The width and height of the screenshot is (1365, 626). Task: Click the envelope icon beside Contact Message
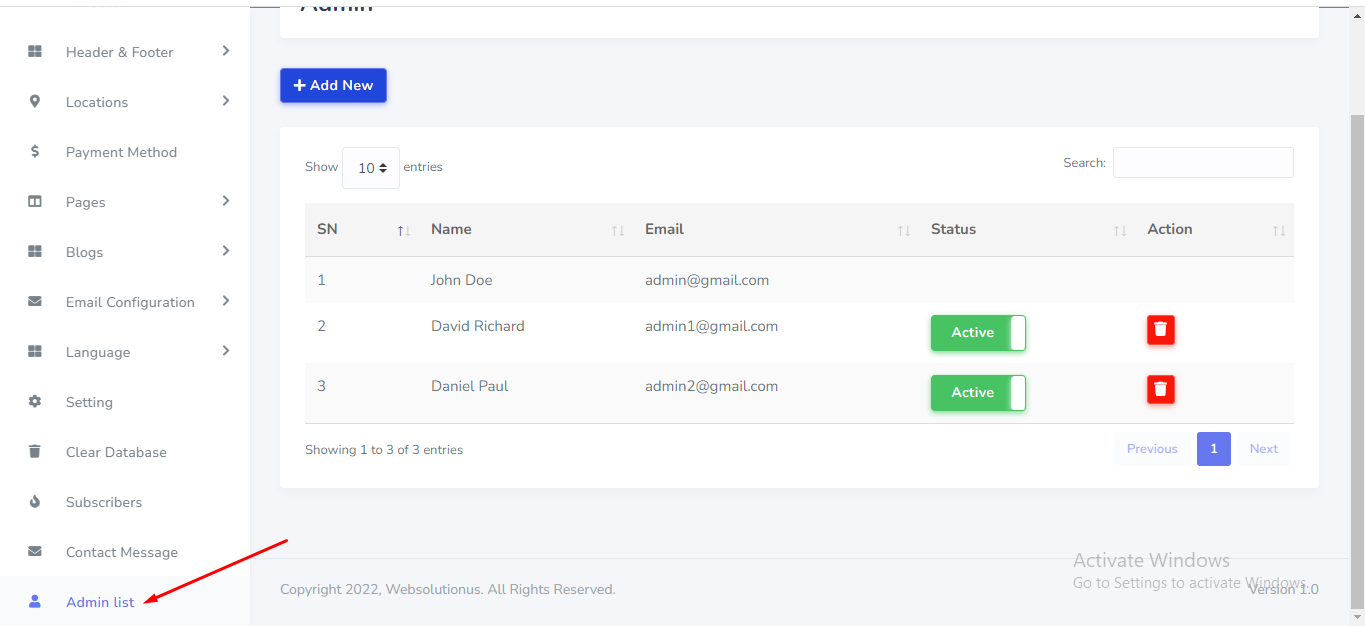point(35,552)
